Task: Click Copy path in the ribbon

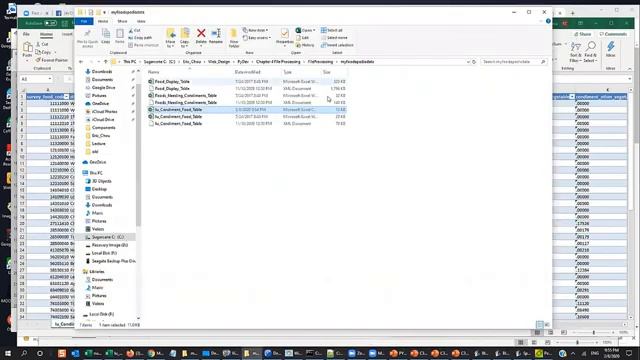Action: point(140,38)
